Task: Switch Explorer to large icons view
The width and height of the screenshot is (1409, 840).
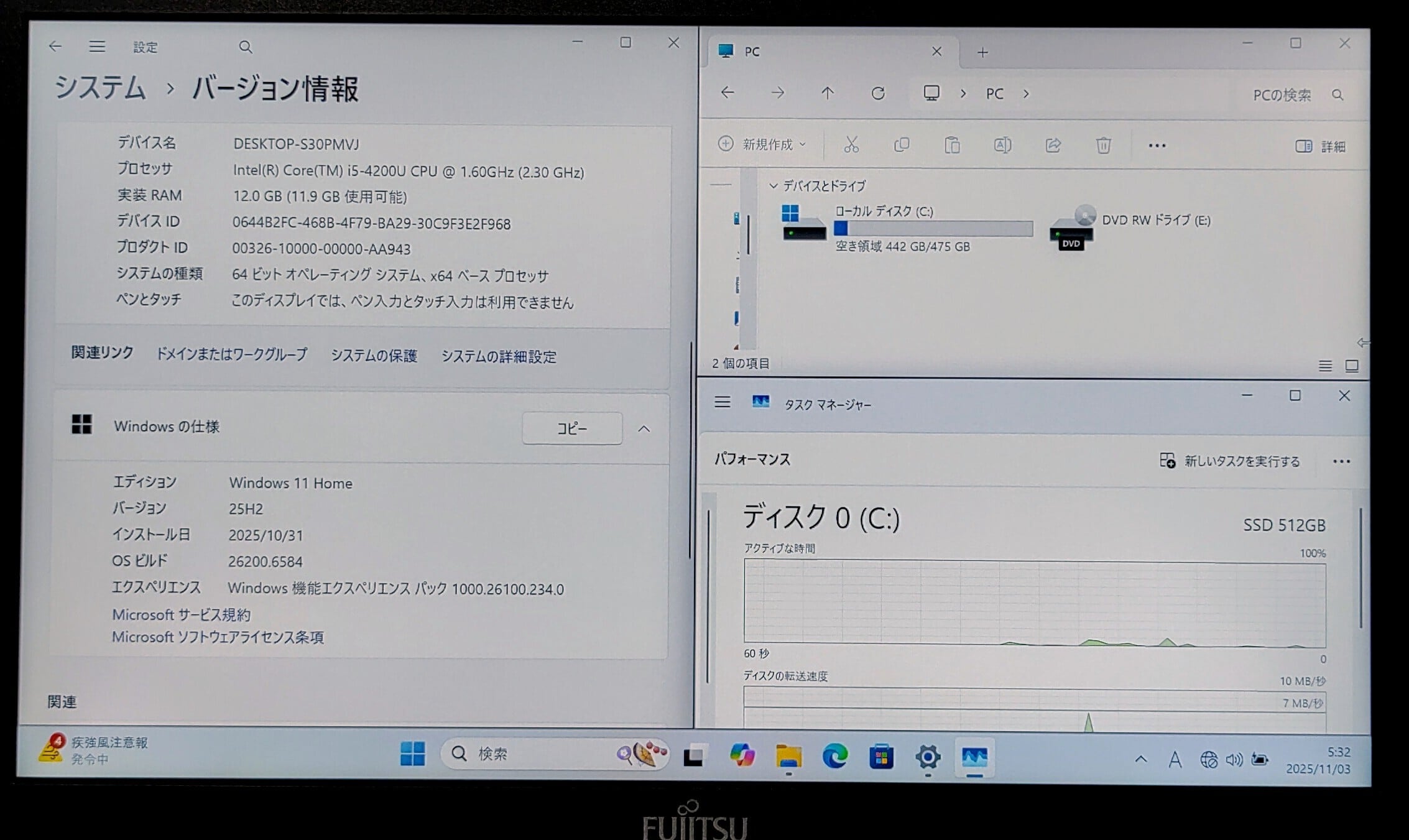Action: [1352, 366]
